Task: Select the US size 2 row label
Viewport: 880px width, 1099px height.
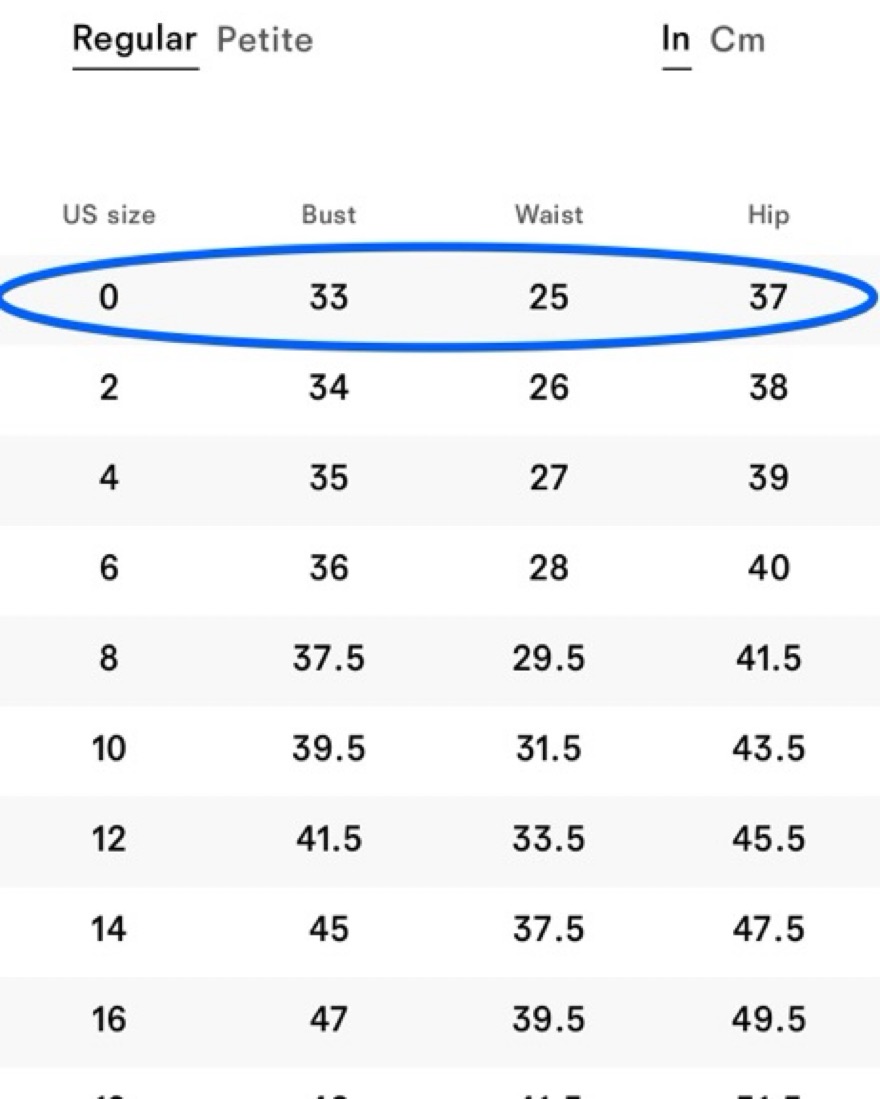Action: (109, 387)
